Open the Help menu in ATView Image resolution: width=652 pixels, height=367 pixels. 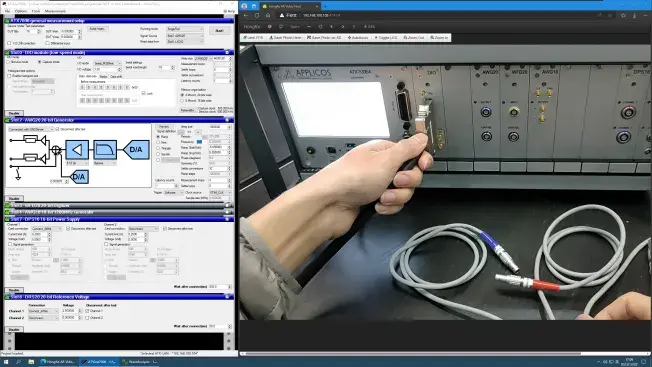[x=230, y=11]
